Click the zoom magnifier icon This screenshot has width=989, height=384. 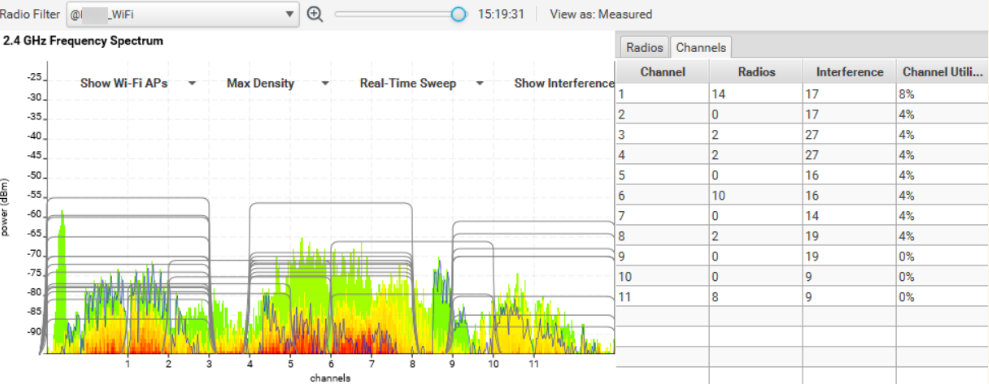point(315,15)
